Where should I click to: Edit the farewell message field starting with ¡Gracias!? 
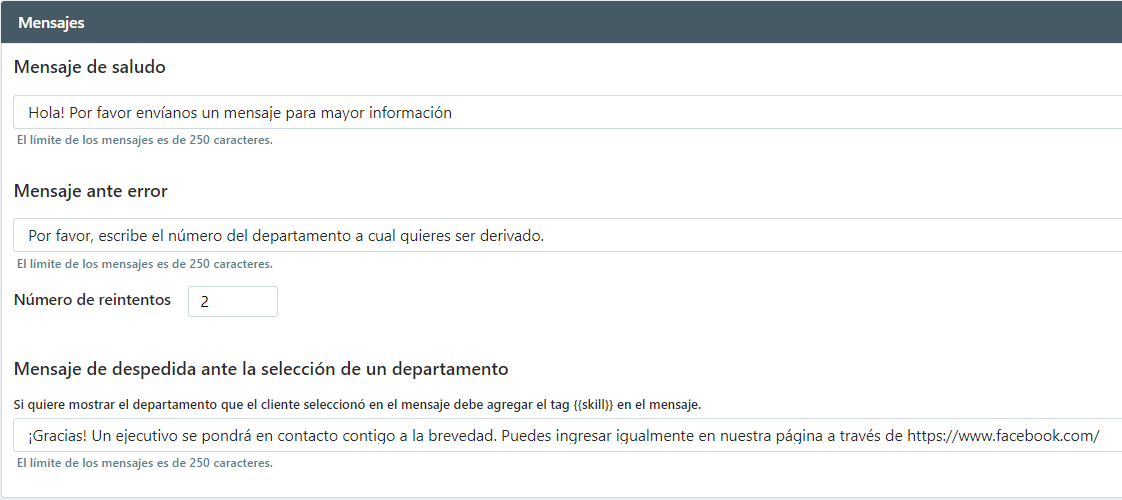pyautogui.click(x=567, y=435)
